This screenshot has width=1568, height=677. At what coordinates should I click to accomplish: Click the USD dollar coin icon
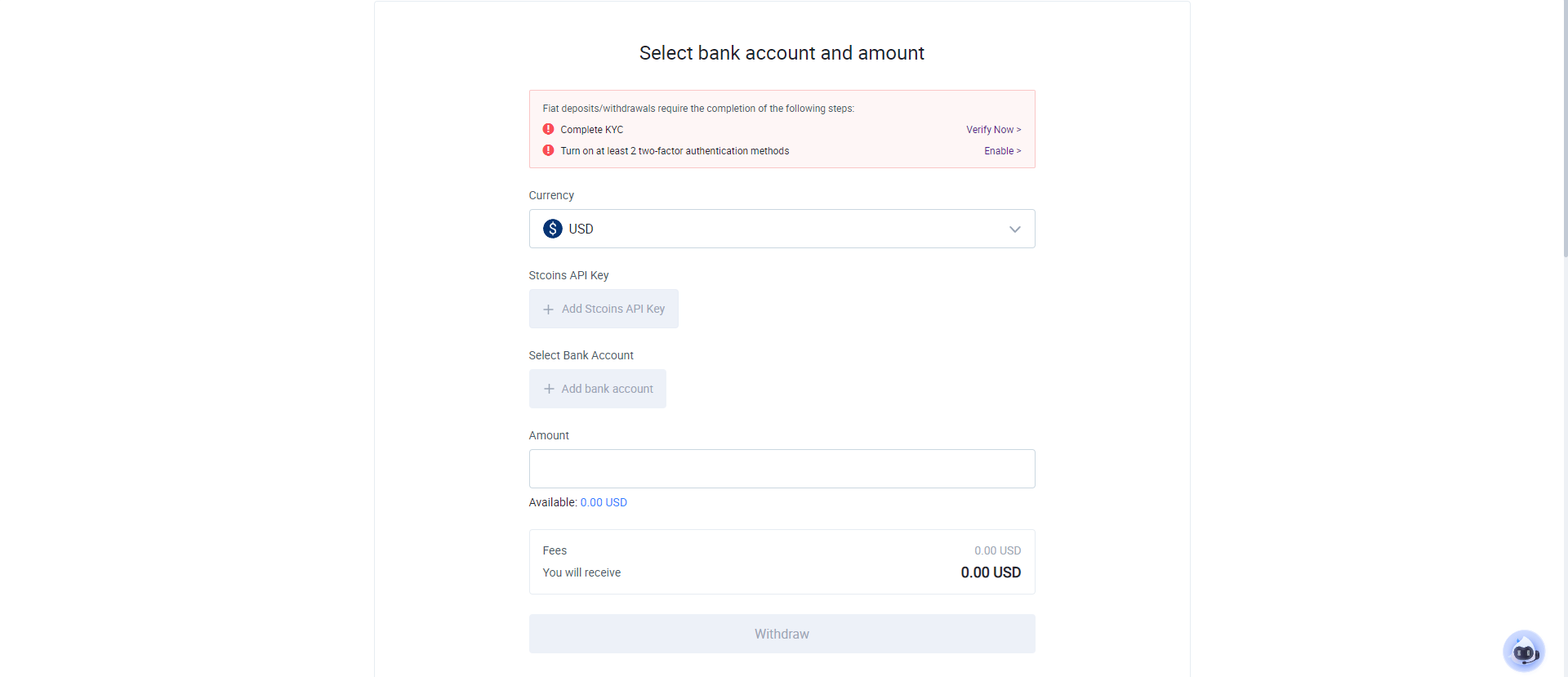click(553, 229)
